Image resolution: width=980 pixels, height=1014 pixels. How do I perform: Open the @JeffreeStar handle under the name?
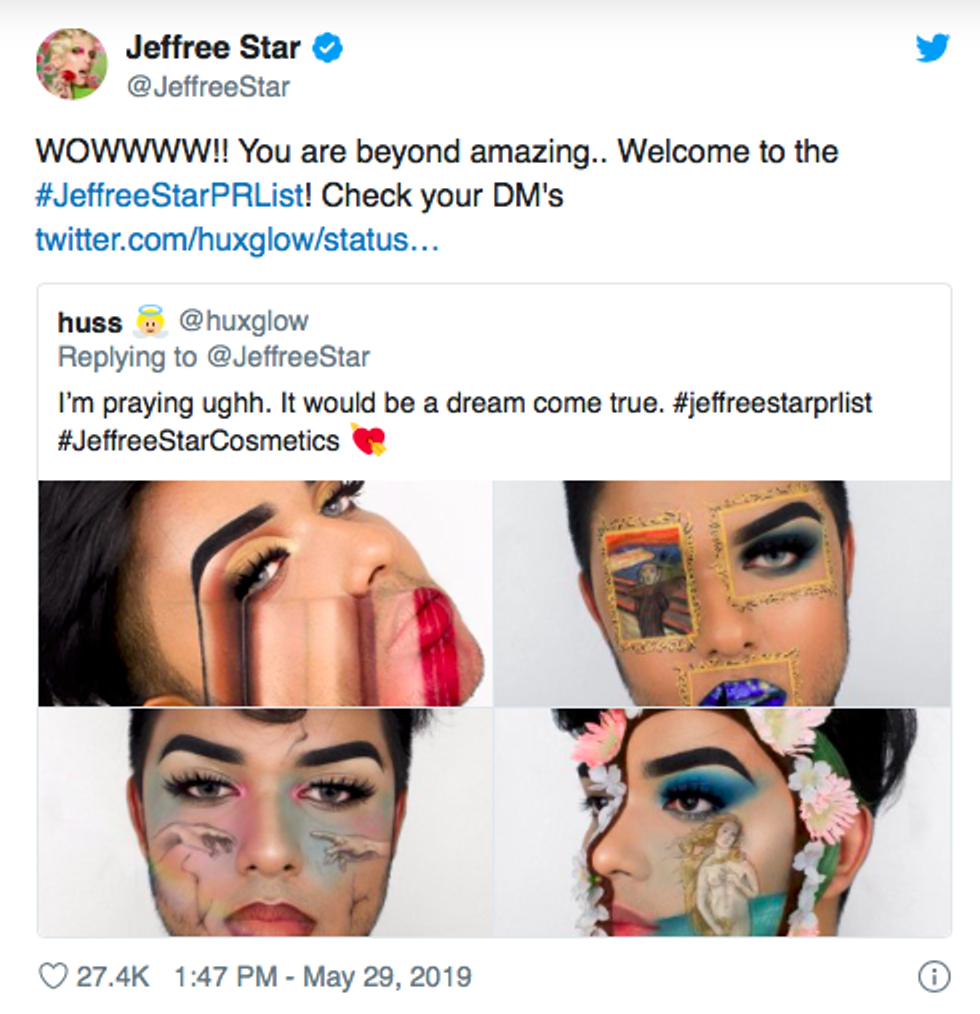208,87
